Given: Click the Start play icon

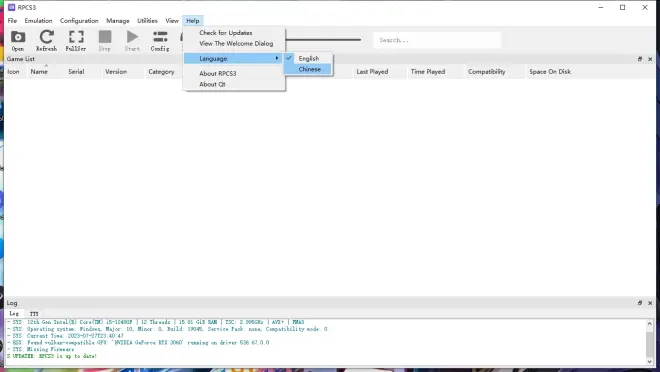Looking at the screenshot, I should click(132, 40).
